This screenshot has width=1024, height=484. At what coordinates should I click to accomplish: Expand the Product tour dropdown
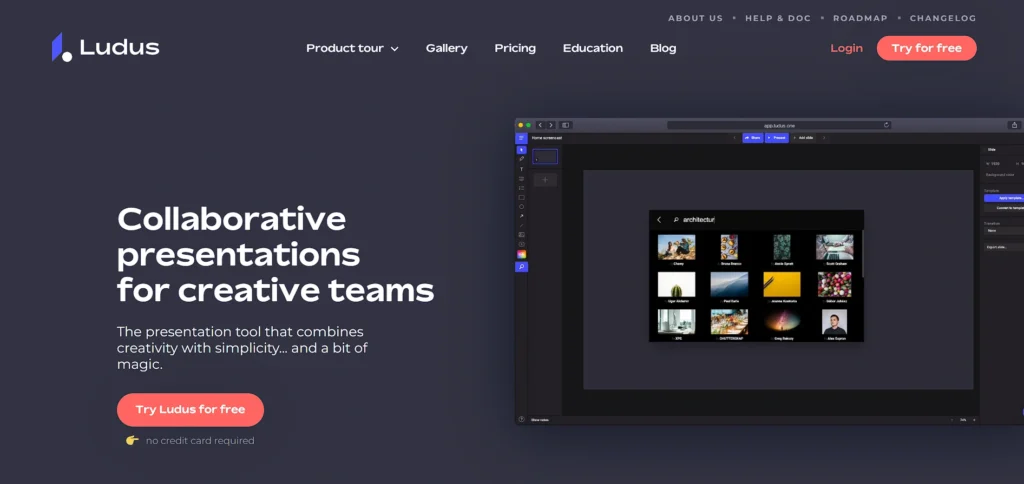352,48
